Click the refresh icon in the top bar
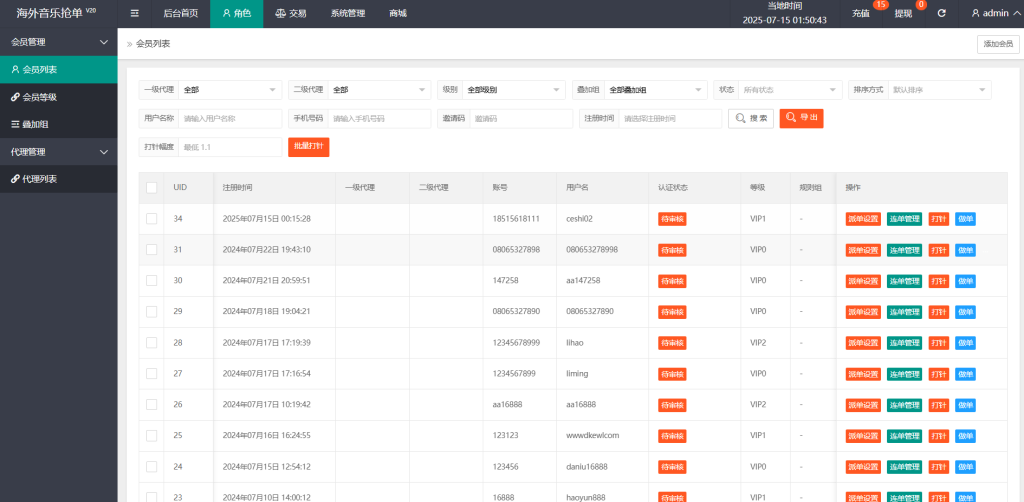 [941, 13]
